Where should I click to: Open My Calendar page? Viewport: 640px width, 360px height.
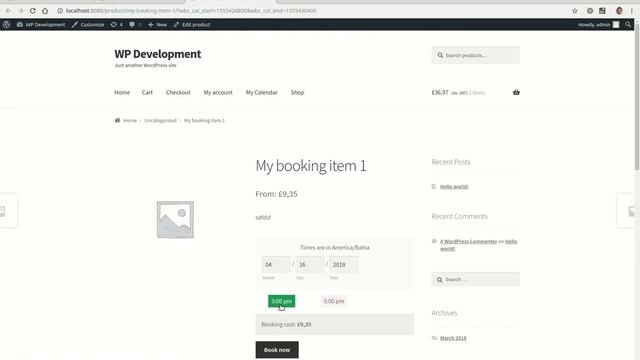pos(262,93)
